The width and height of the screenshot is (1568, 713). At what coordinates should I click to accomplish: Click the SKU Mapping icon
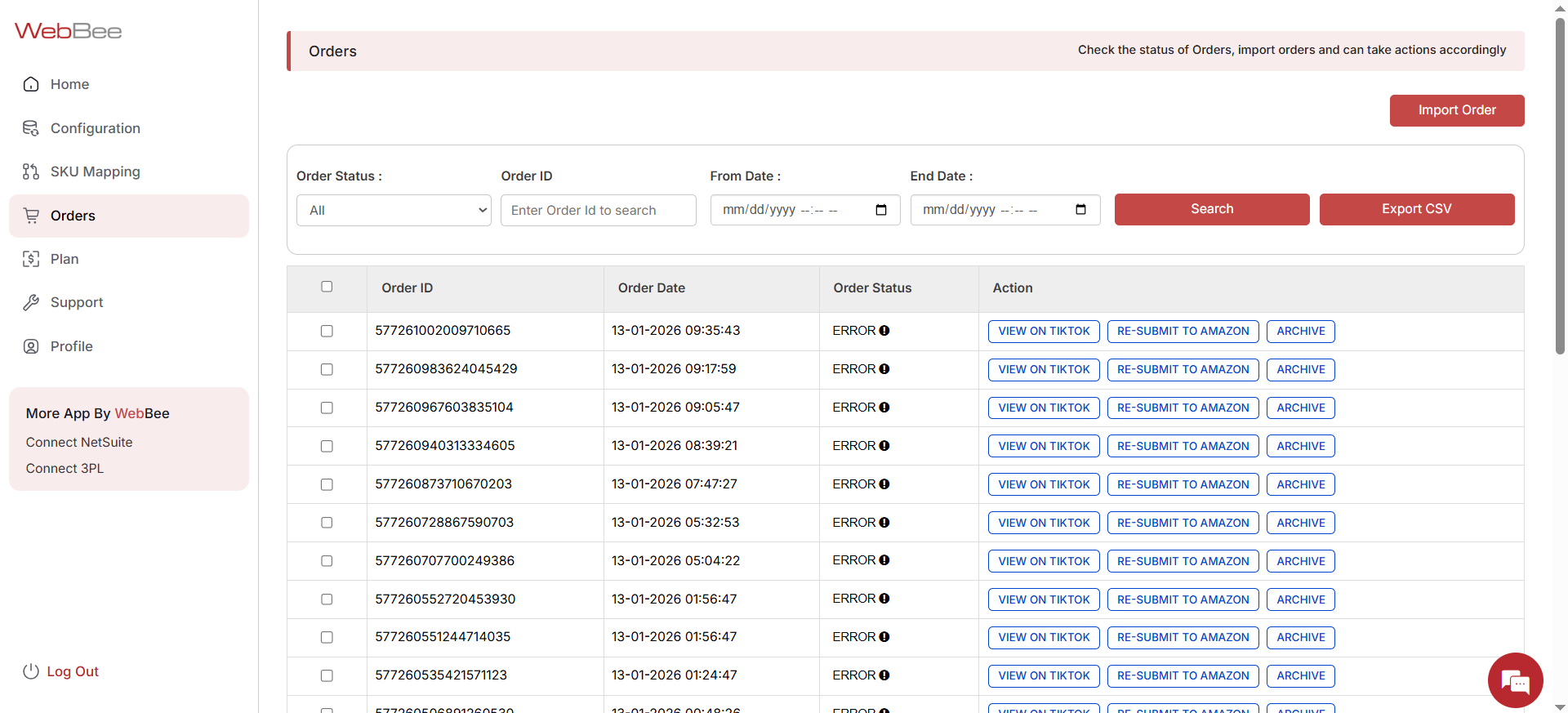[31, 172]
